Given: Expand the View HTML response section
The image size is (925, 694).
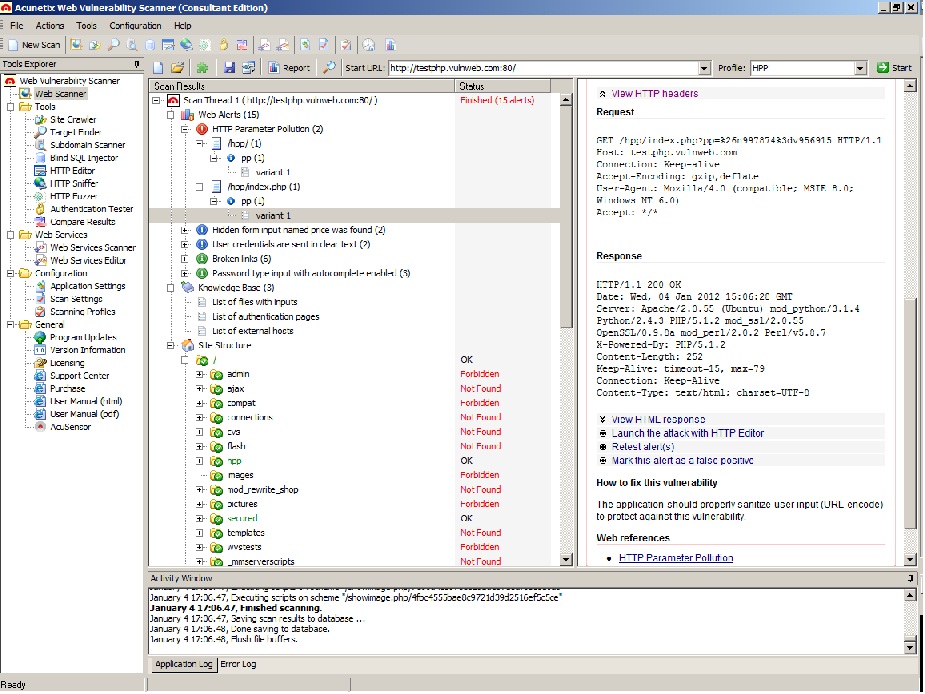Looking at the screenshot, I should tap(651, 420).
